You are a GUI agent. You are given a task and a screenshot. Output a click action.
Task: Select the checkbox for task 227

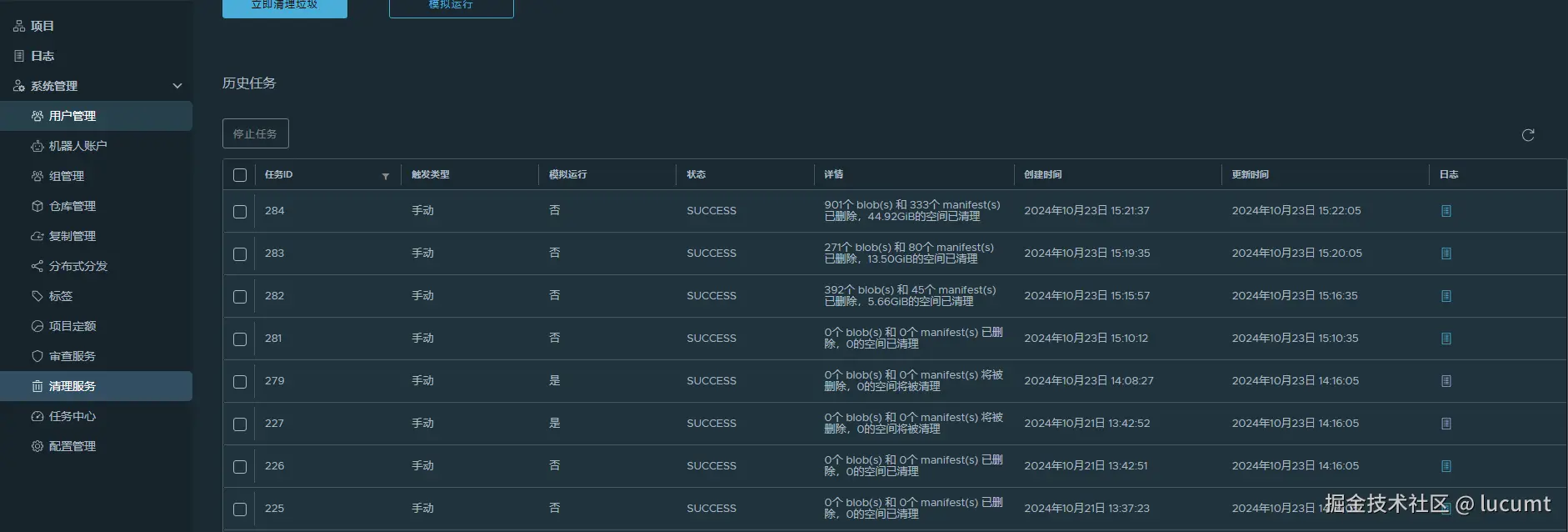pyautogui.click(x=240, y=424)
